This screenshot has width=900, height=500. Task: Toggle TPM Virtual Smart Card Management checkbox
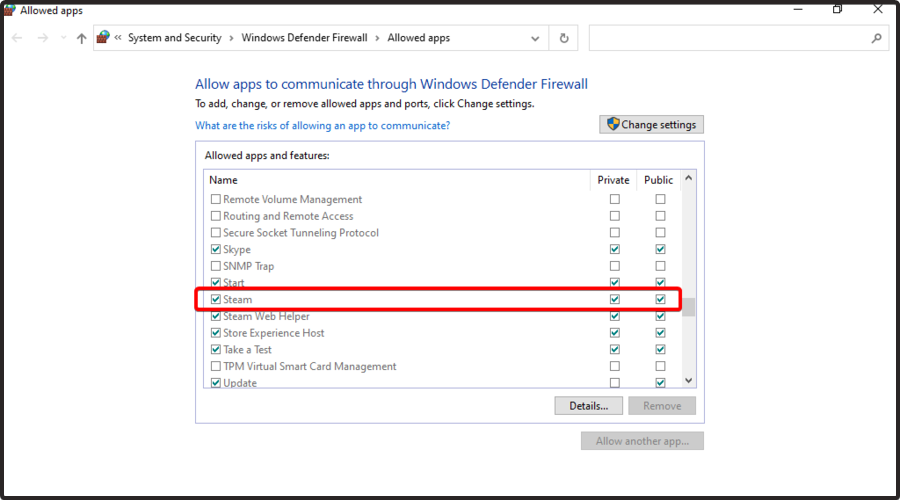coord(216,366)
